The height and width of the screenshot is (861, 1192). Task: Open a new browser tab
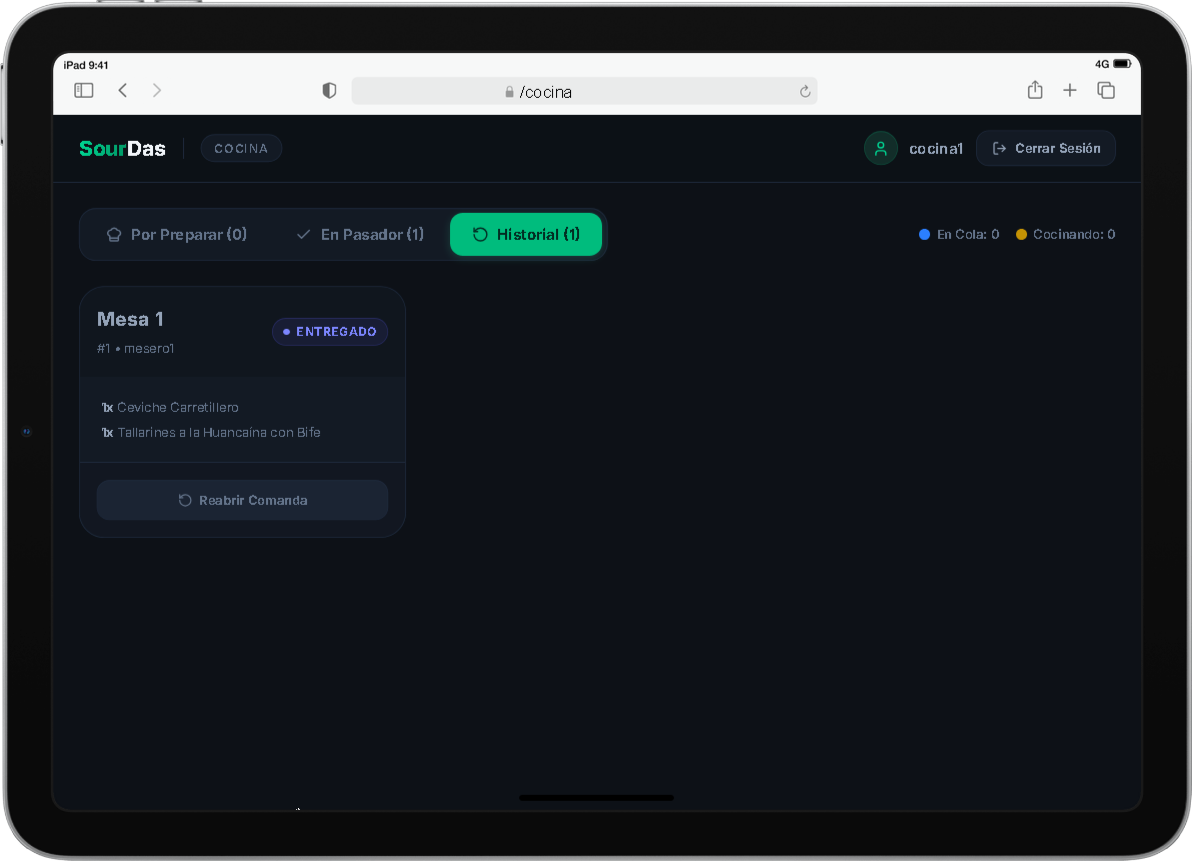coord(1070,90)
